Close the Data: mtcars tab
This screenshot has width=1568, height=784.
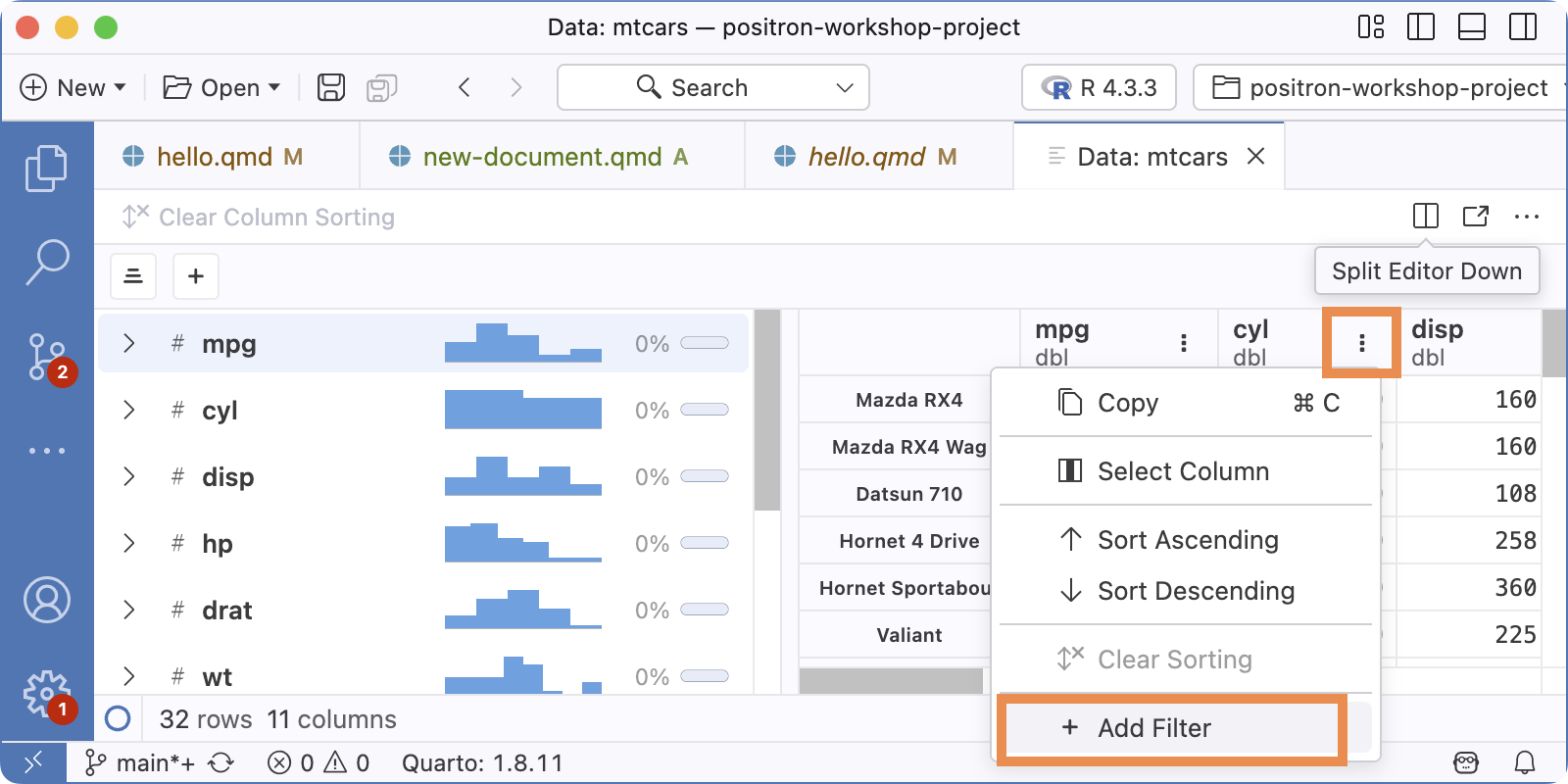click(x=1256, y=156)
